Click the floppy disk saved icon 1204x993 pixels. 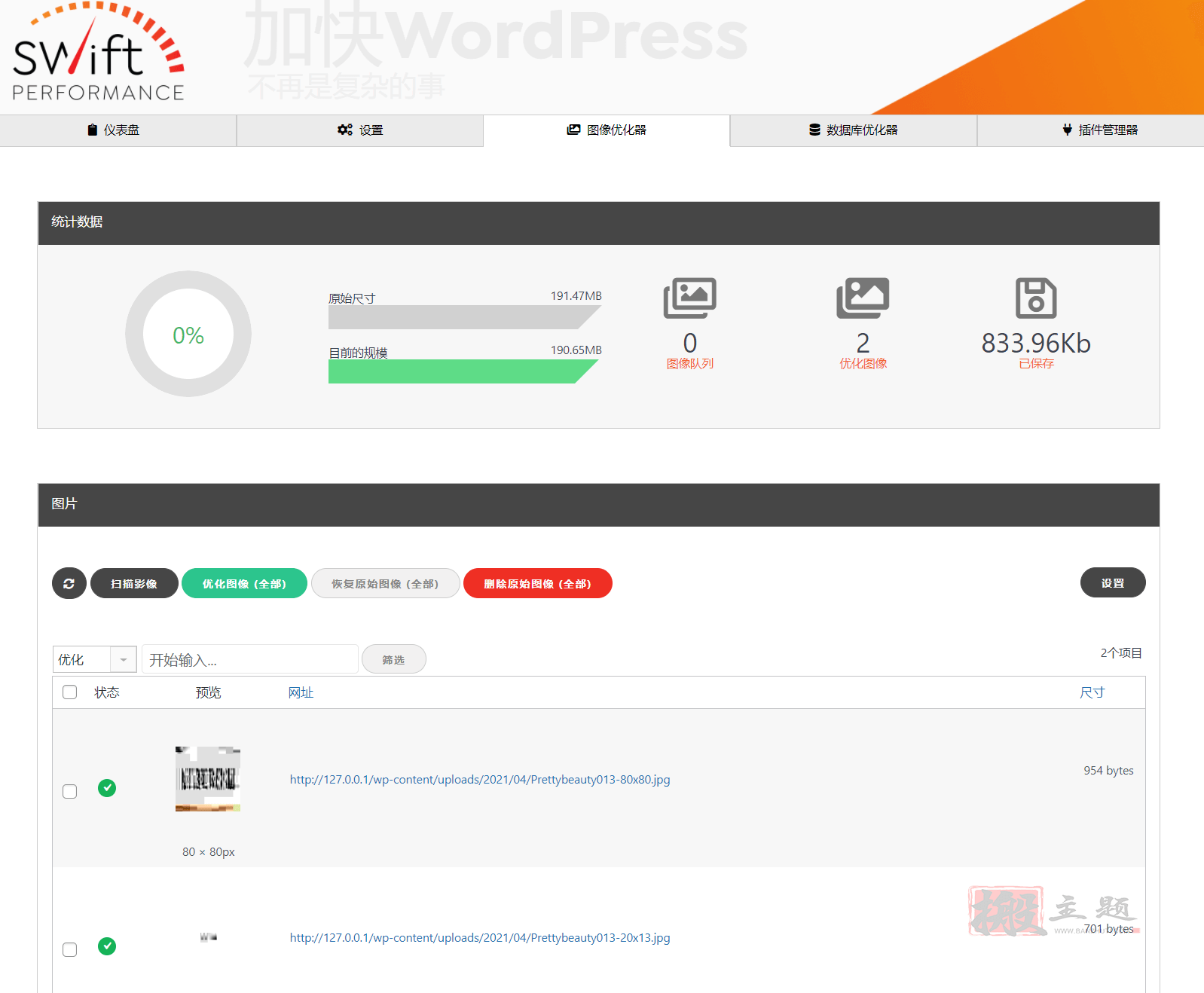(1036, 298)
